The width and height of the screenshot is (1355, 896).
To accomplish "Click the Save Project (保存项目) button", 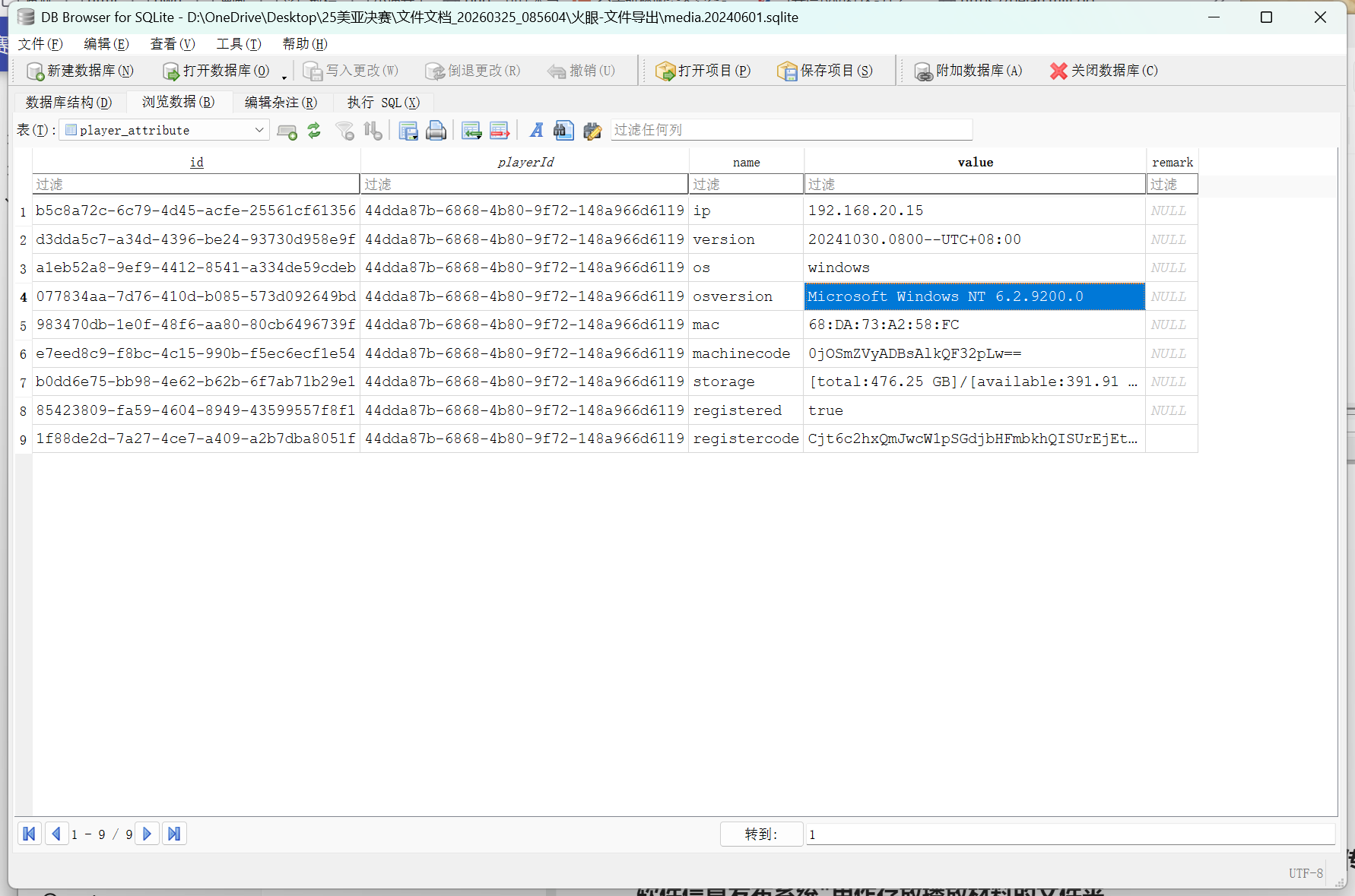I will pos(825,71).
